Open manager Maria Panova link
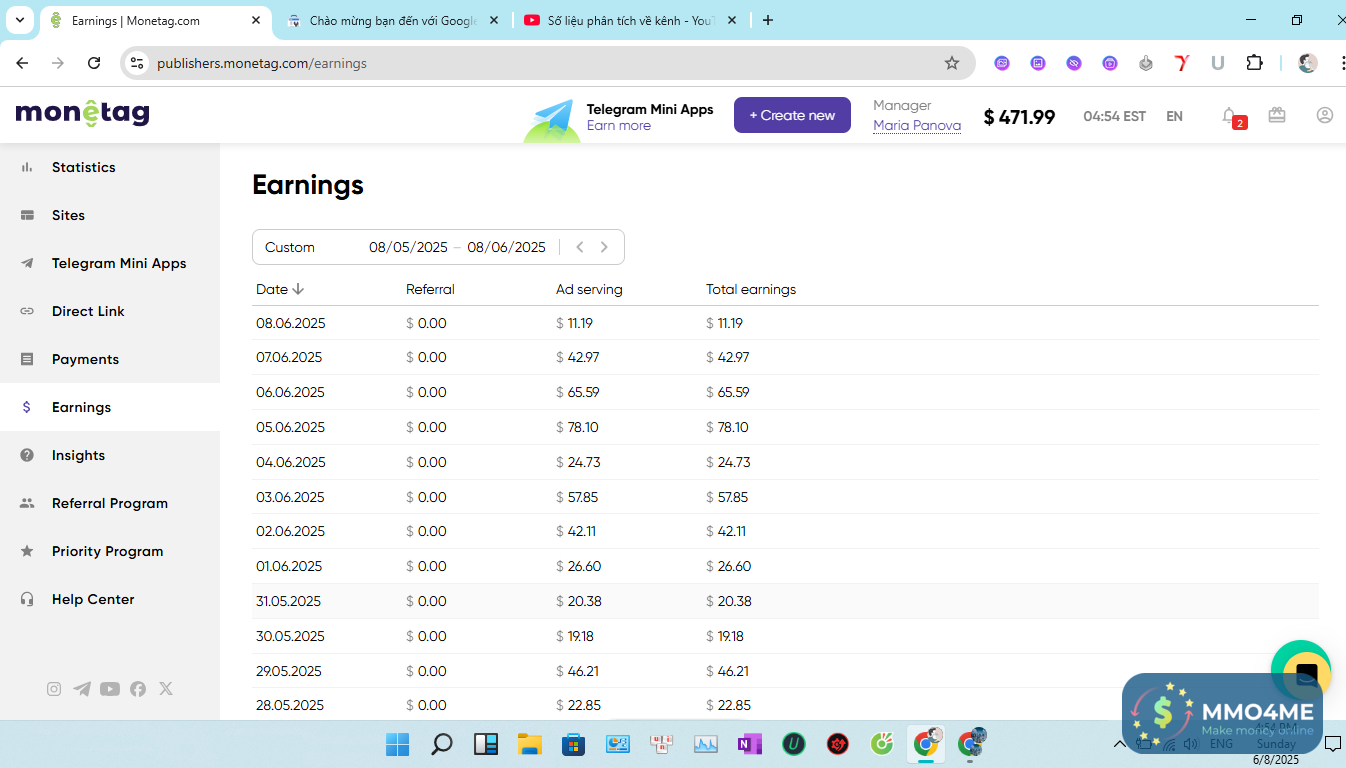Image resolution: width=1346 pixels, height=768 pixels. (x=916, y=125)
